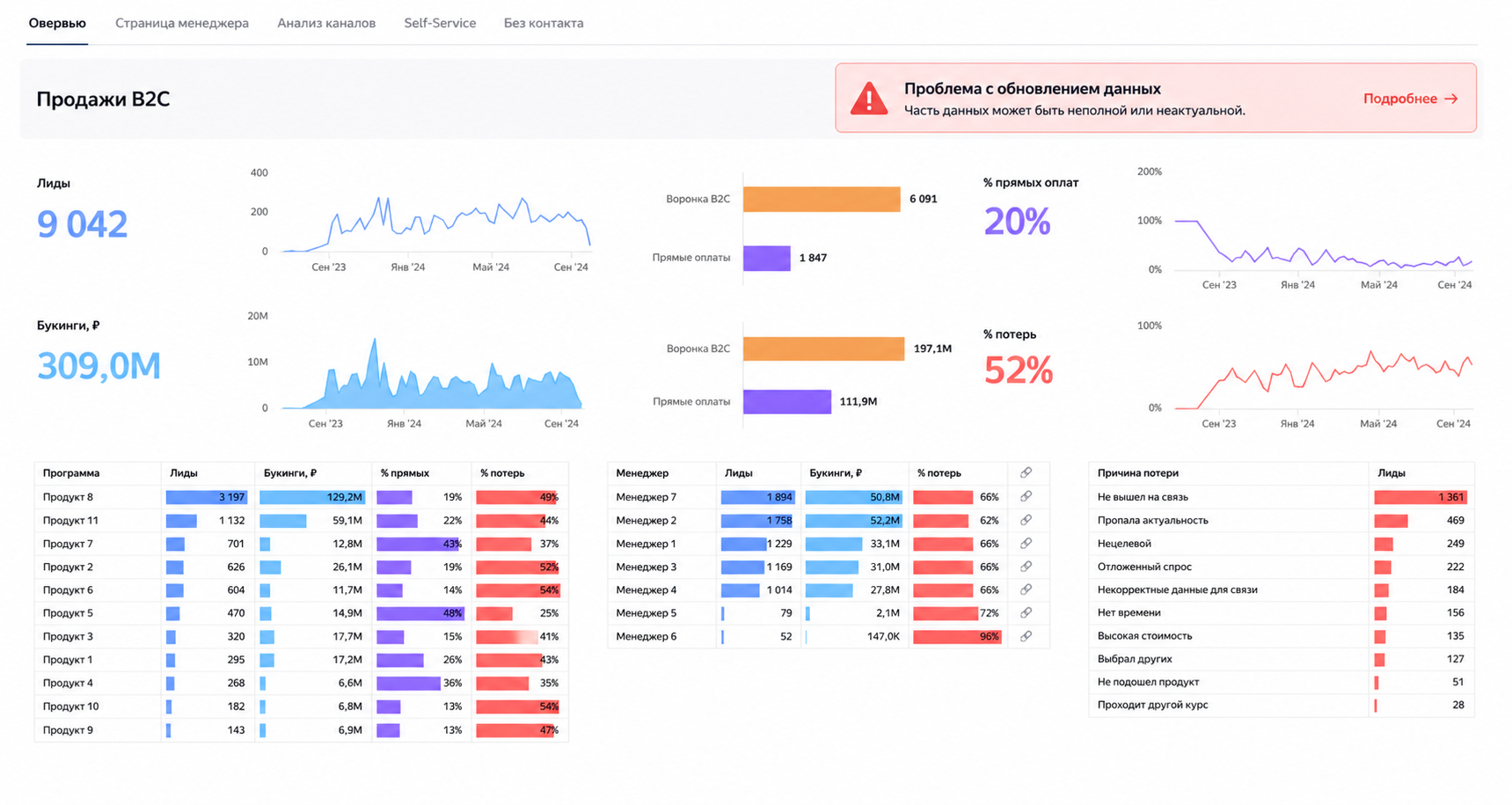Open the Страница менеджера tab
1512x805 pixels.
pos(182,23)
